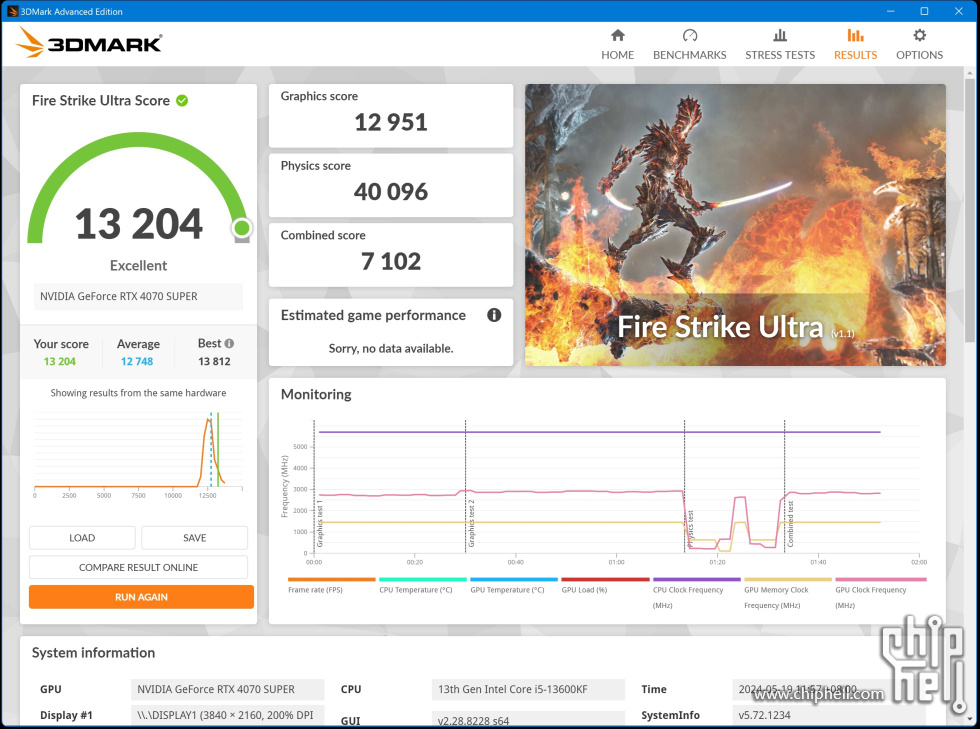Click the CPU value 13th Gen Intel Core i5-13600KF
The height and width of the screenshot is (729, 980).
(528, 689)
